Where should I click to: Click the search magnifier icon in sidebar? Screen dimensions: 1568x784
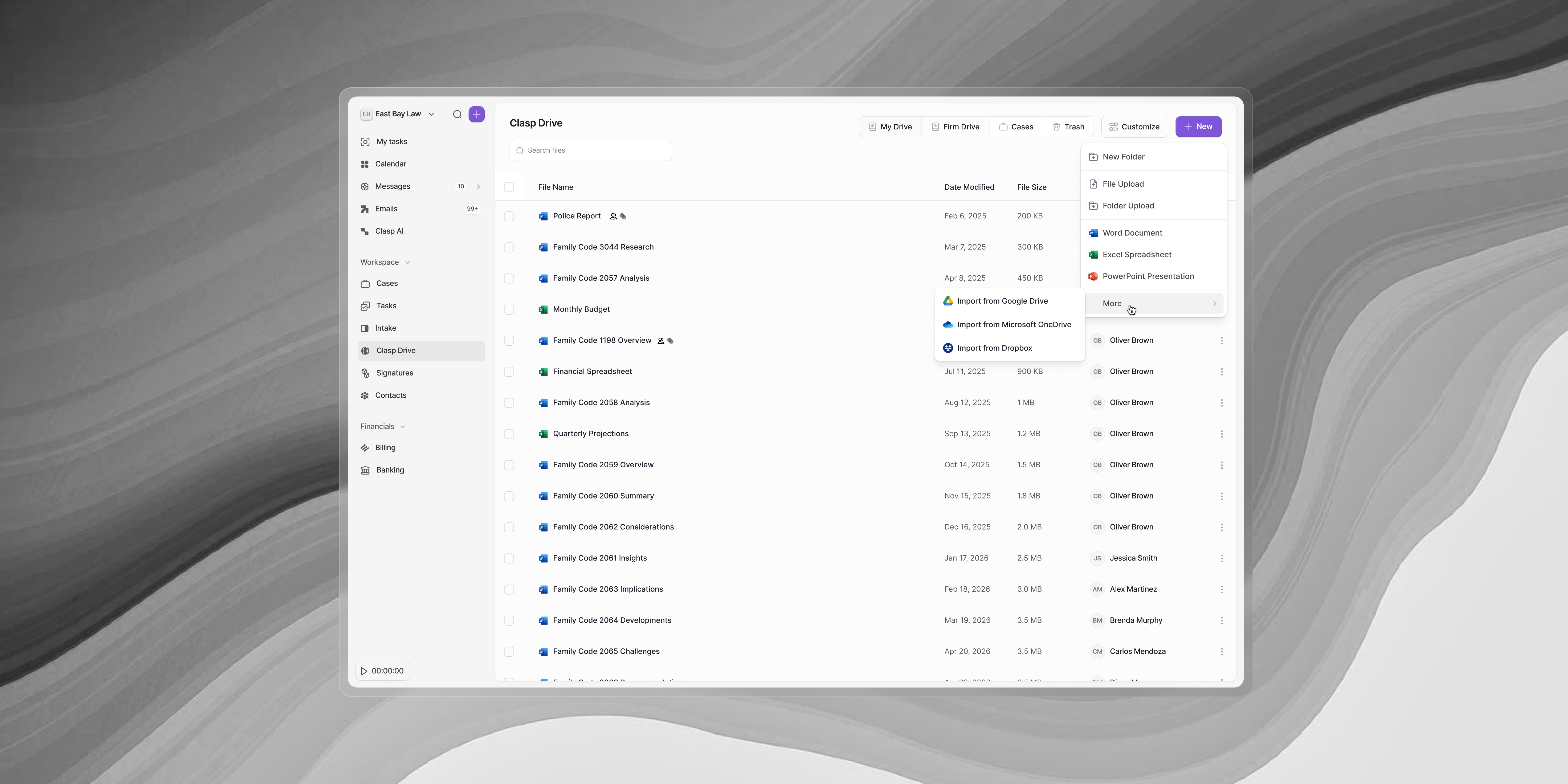point(457,115)
